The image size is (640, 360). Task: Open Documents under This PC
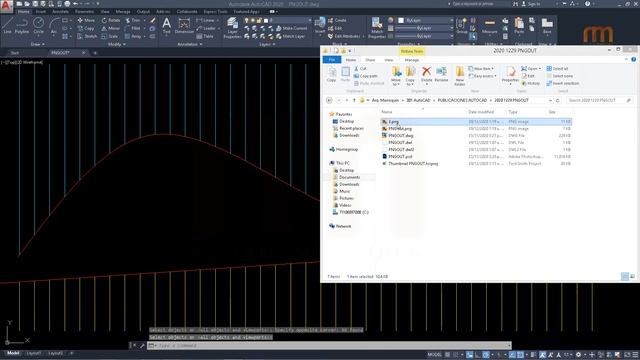click(350, 177)
